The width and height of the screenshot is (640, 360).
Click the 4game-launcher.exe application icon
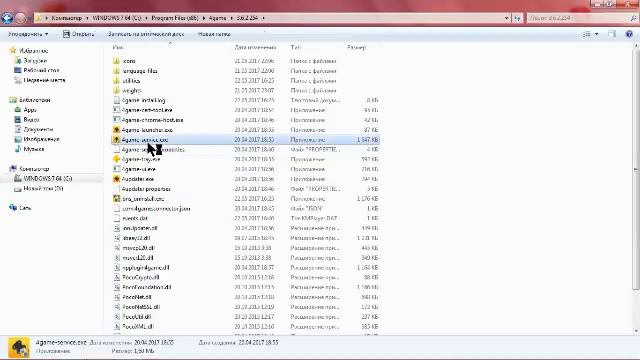pos(116,130)
